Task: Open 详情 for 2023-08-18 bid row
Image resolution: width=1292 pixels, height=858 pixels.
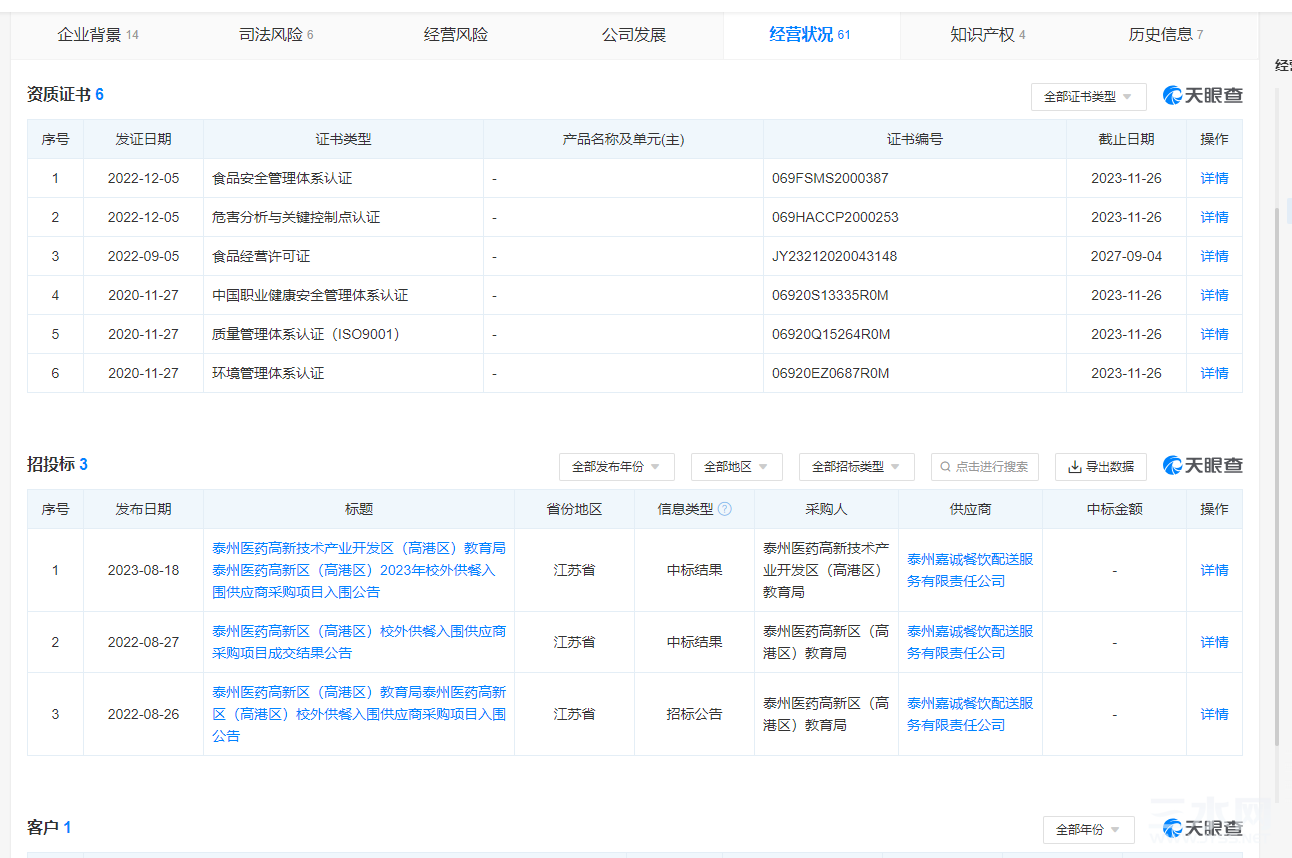Action: point(1214,570)
